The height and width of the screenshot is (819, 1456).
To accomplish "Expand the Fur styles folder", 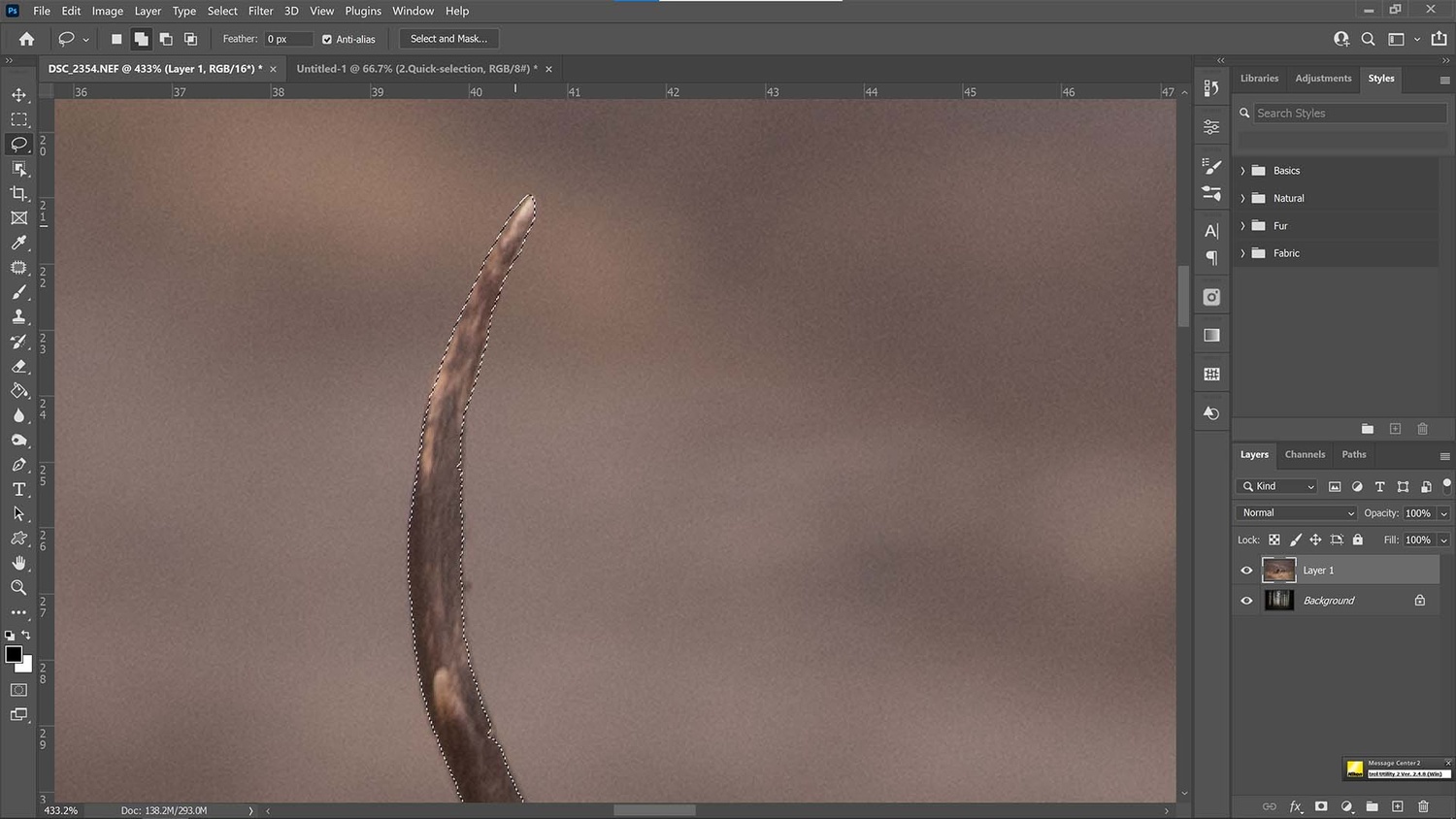I will pos(1242,226).
